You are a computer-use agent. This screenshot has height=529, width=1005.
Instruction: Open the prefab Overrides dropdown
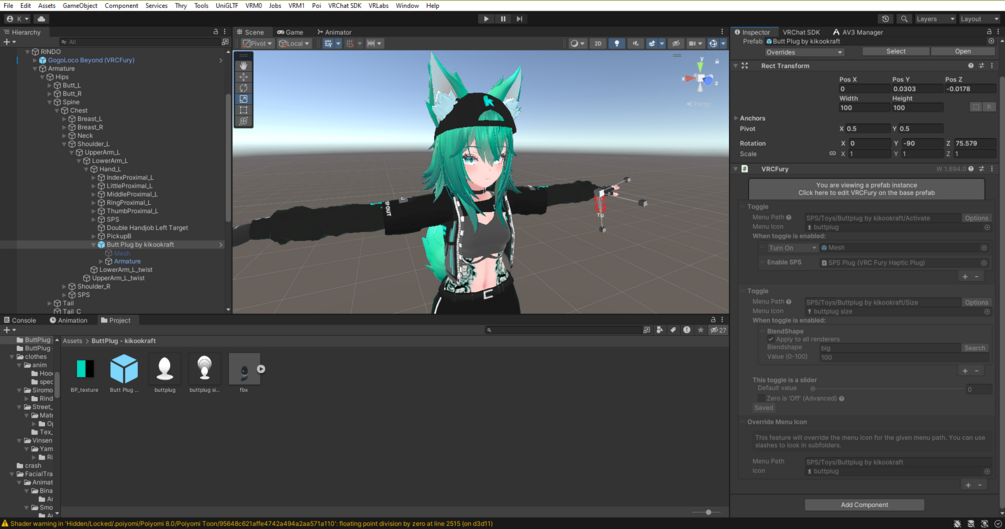tap(804, 53)
